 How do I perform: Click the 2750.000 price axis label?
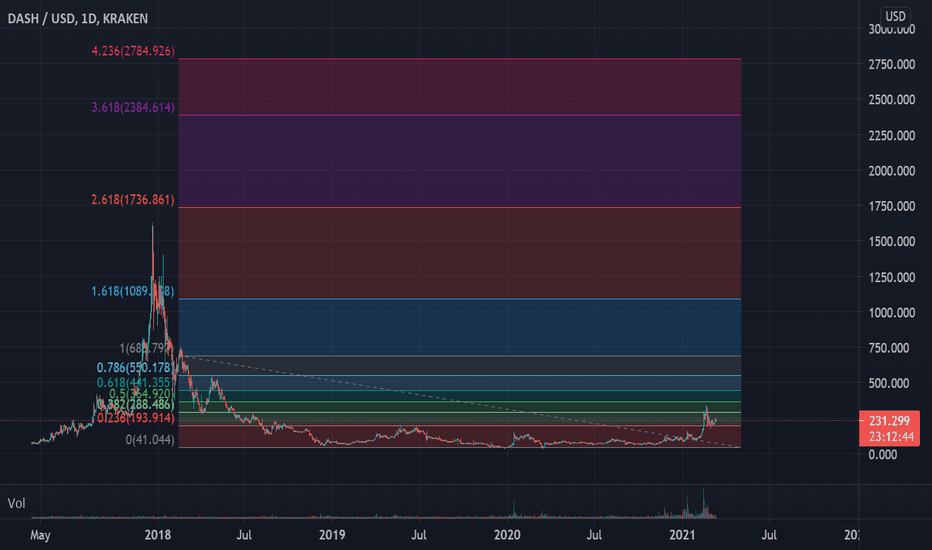click(x=892, y=64)
